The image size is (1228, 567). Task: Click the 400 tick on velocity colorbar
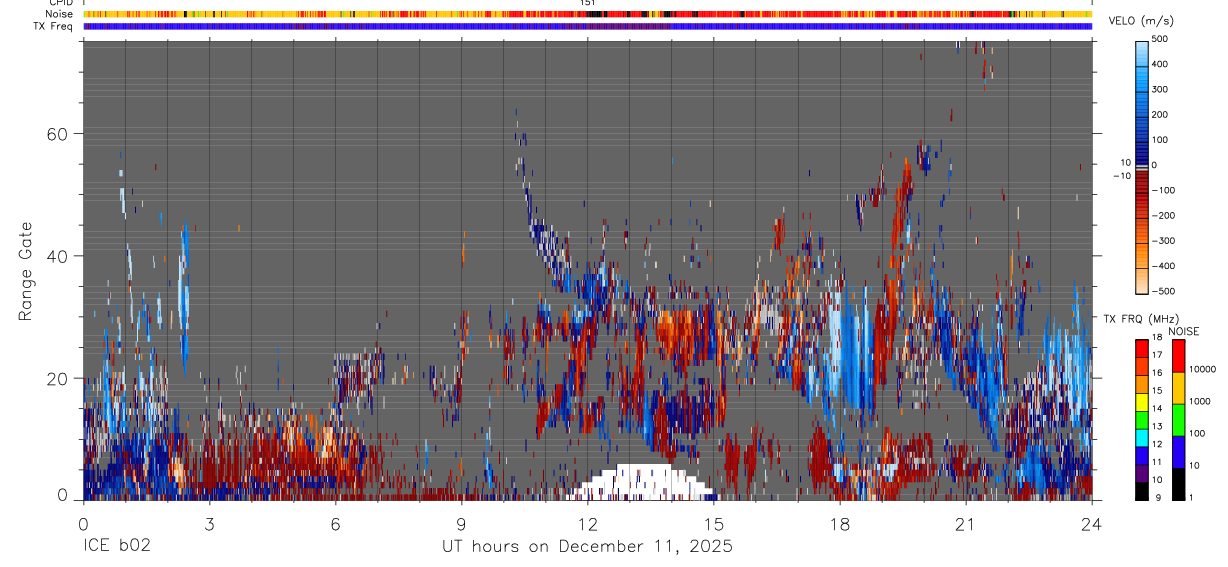1161,64
